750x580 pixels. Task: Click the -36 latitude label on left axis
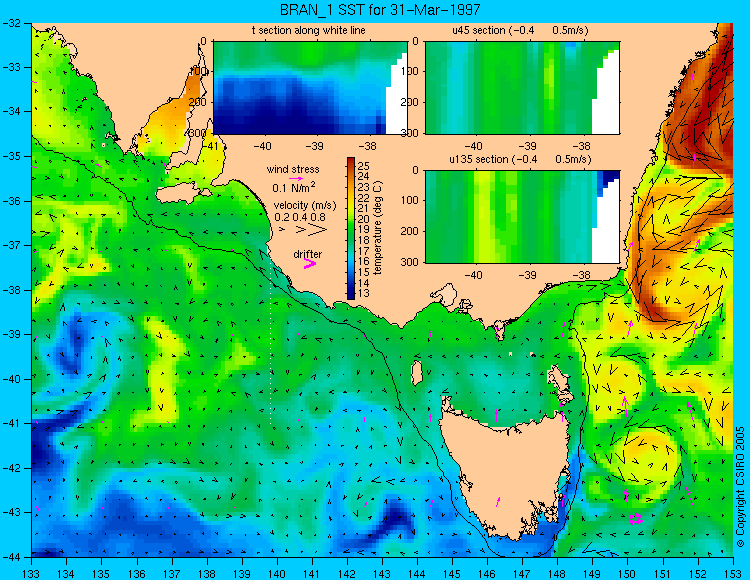coord(11,201)
